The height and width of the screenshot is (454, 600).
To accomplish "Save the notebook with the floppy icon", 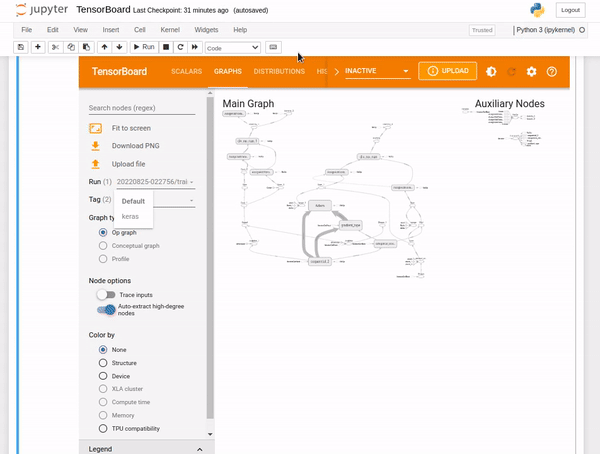I will point(21,47).
